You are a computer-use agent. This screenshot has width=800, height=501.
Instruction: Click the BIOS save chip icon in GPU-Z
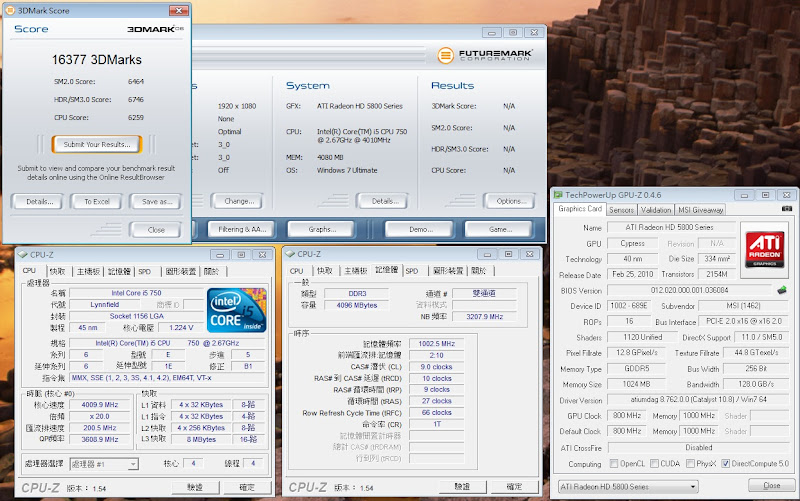(782, 290)
